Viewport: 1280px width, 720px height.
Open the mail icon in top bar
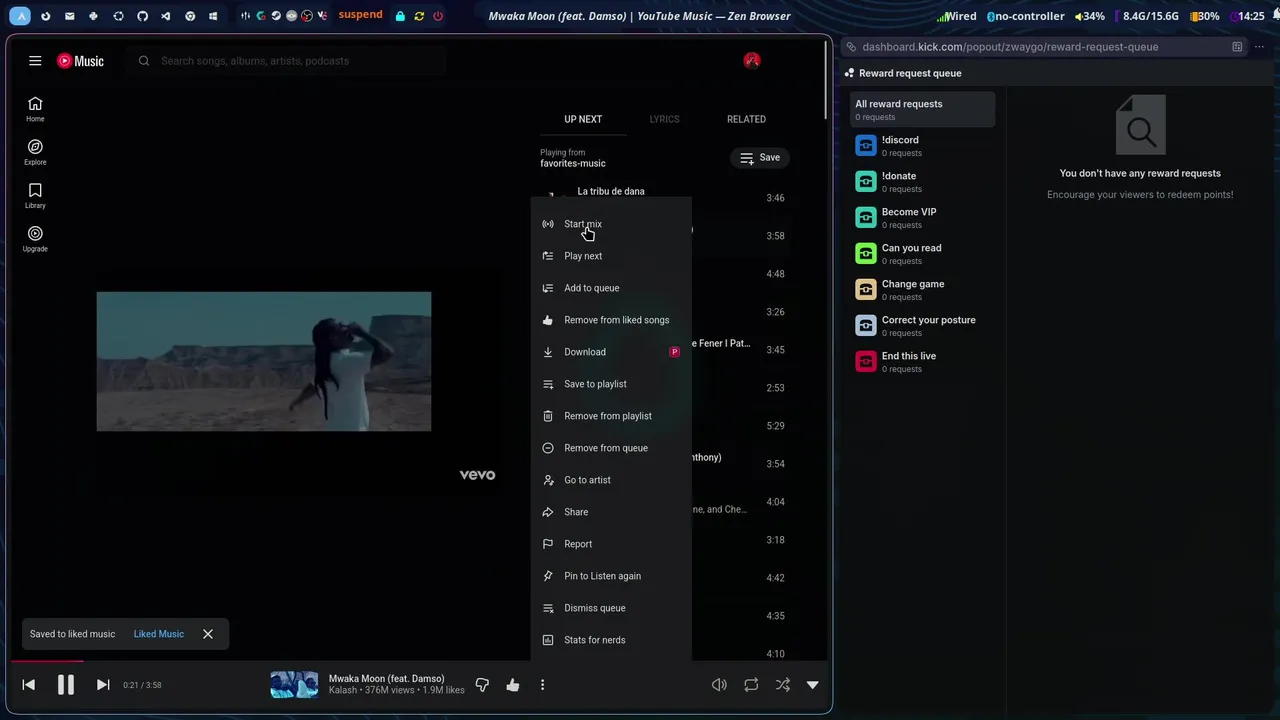pyautogui.click(x=69, y=16)
